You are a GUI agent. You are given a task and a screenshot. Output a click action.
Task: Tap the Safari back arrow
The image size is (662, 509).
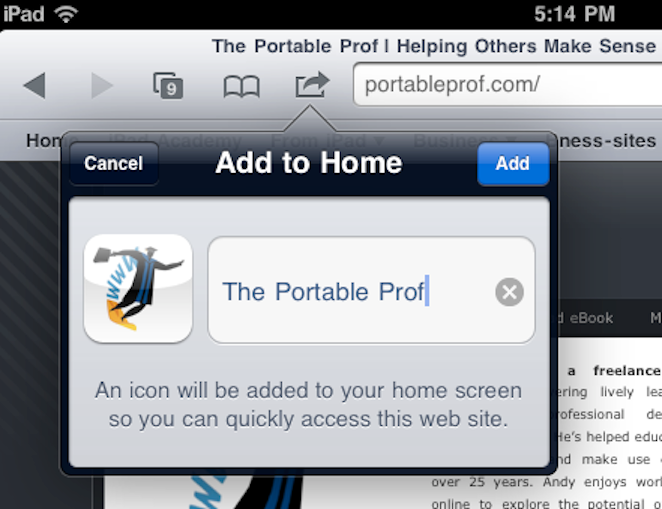click(35, 86)
